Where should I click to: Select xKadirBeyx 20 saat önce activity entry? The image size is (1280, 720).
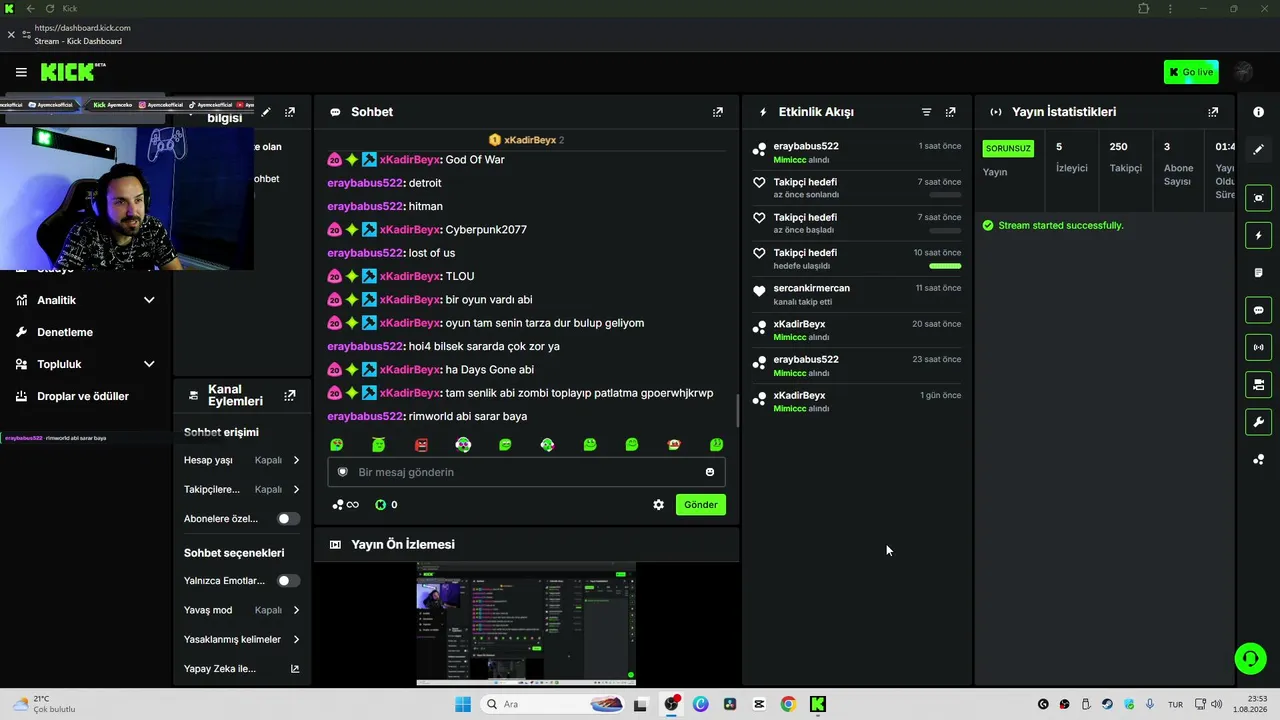[x=857, y=330]
